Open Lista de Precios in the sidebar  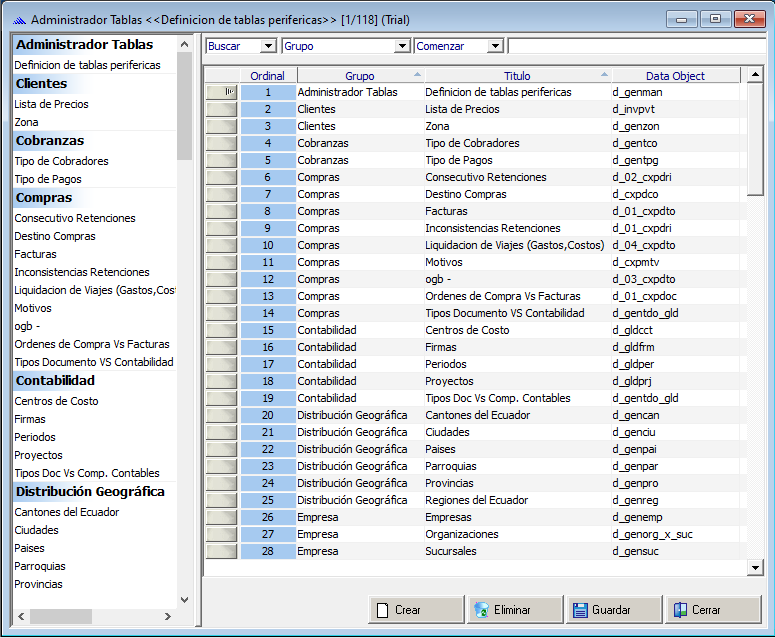[51, 104]
